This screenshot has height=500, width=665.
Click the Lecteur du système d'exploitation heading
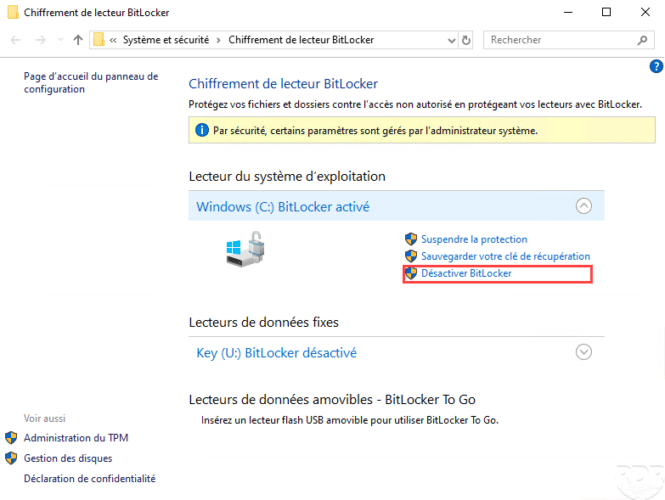click(287, 176)
